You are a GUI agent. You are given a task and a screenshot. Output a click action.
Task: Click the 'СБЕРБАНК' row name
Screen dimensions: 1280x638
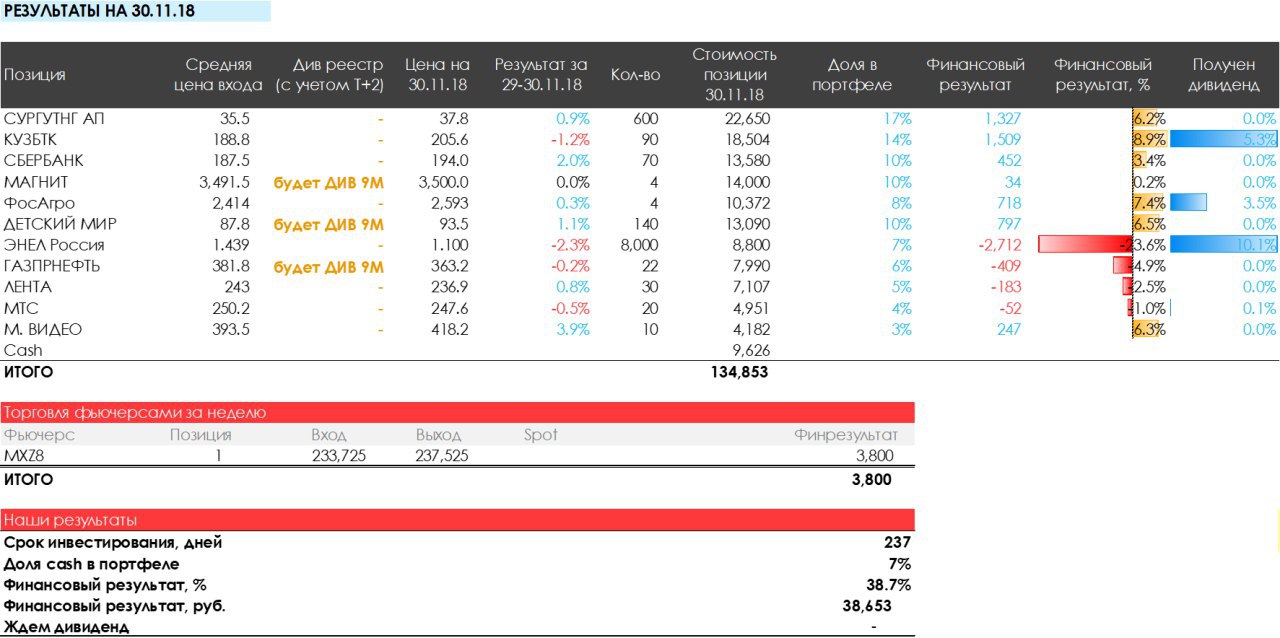44,161
